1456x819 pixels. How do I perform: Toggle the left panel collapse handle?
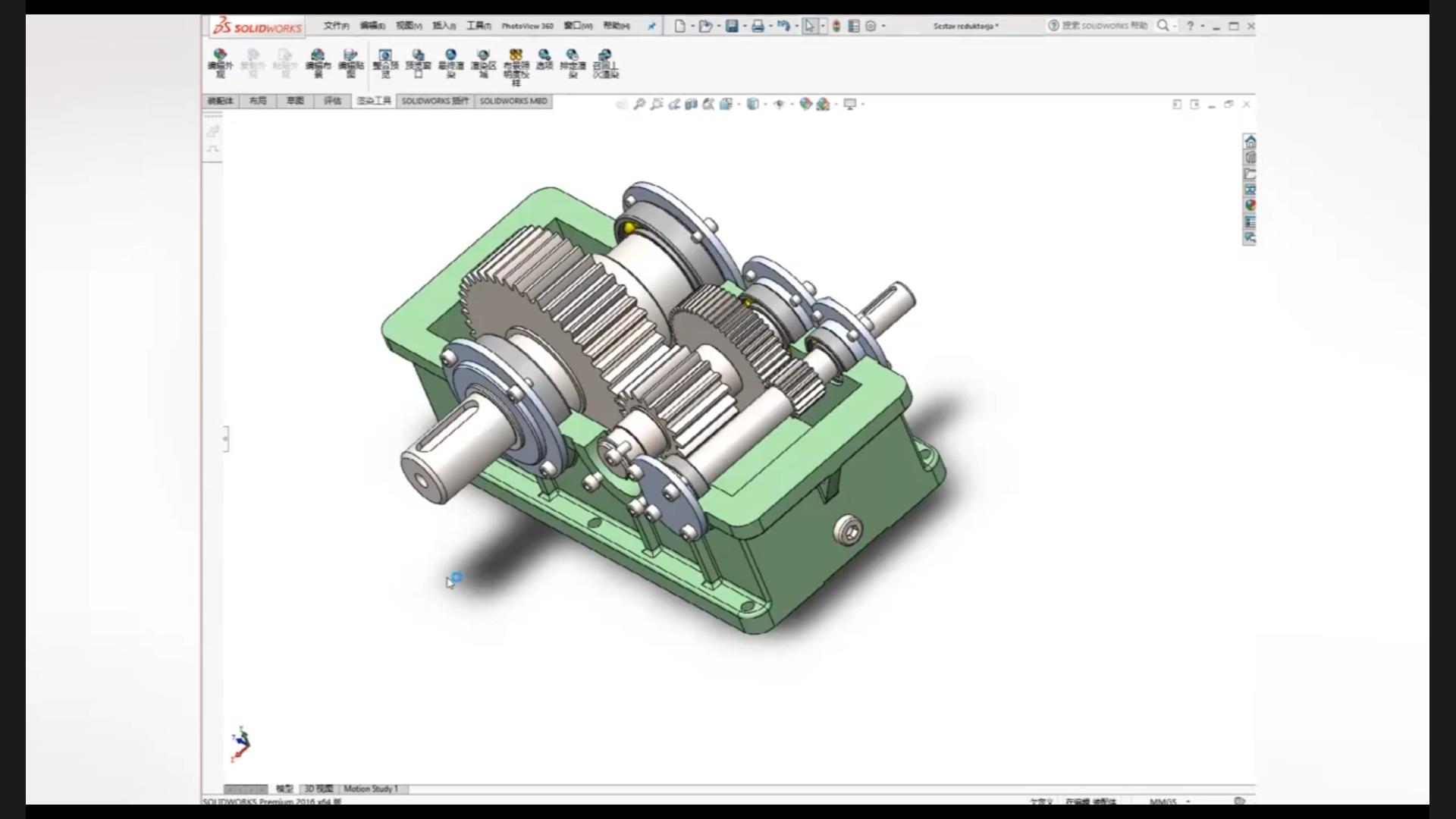coord(225,438)
